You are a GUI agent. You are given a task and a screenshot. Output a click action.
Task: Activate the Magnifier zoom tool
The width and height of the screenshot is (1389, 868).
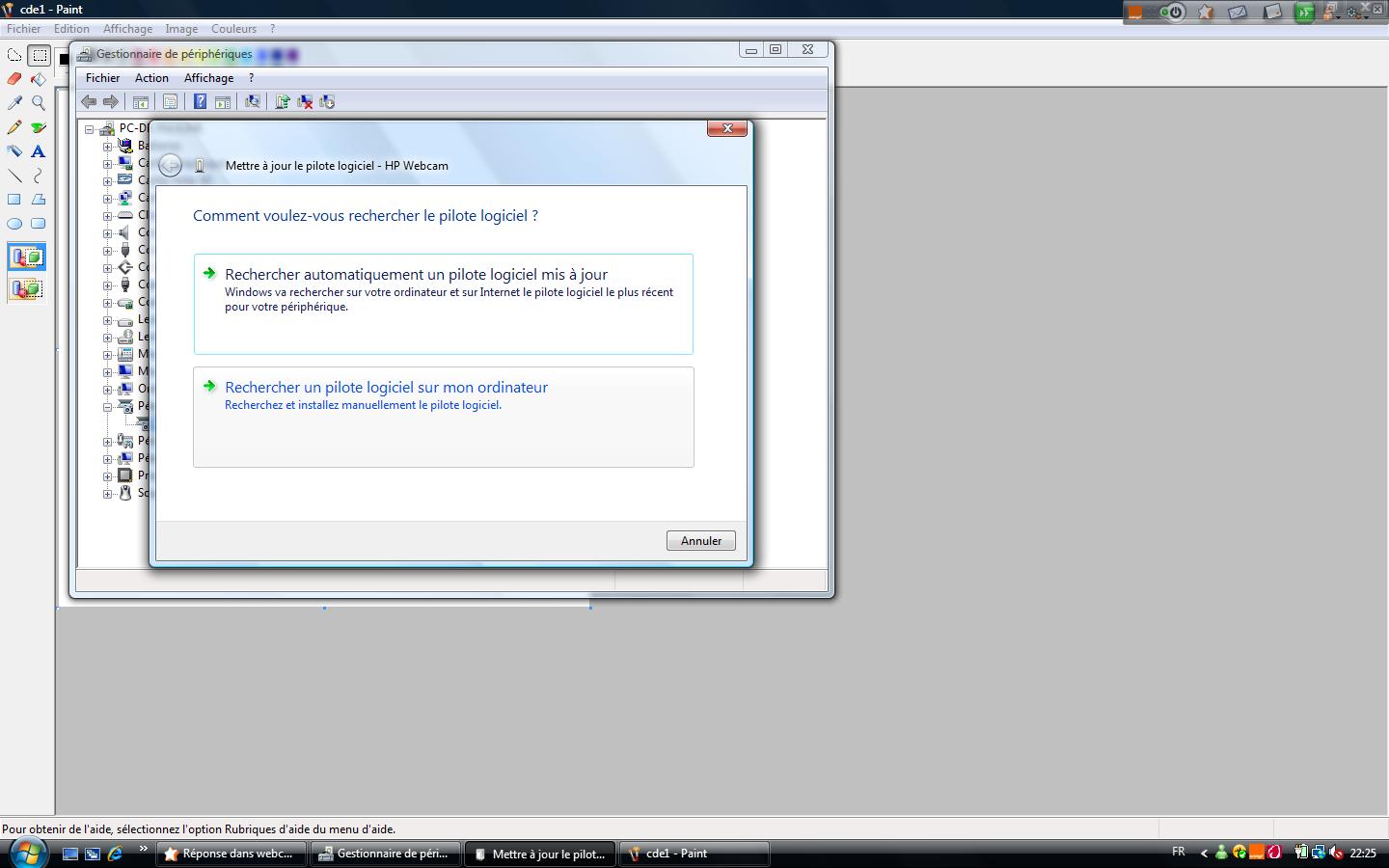pos(39,103)
